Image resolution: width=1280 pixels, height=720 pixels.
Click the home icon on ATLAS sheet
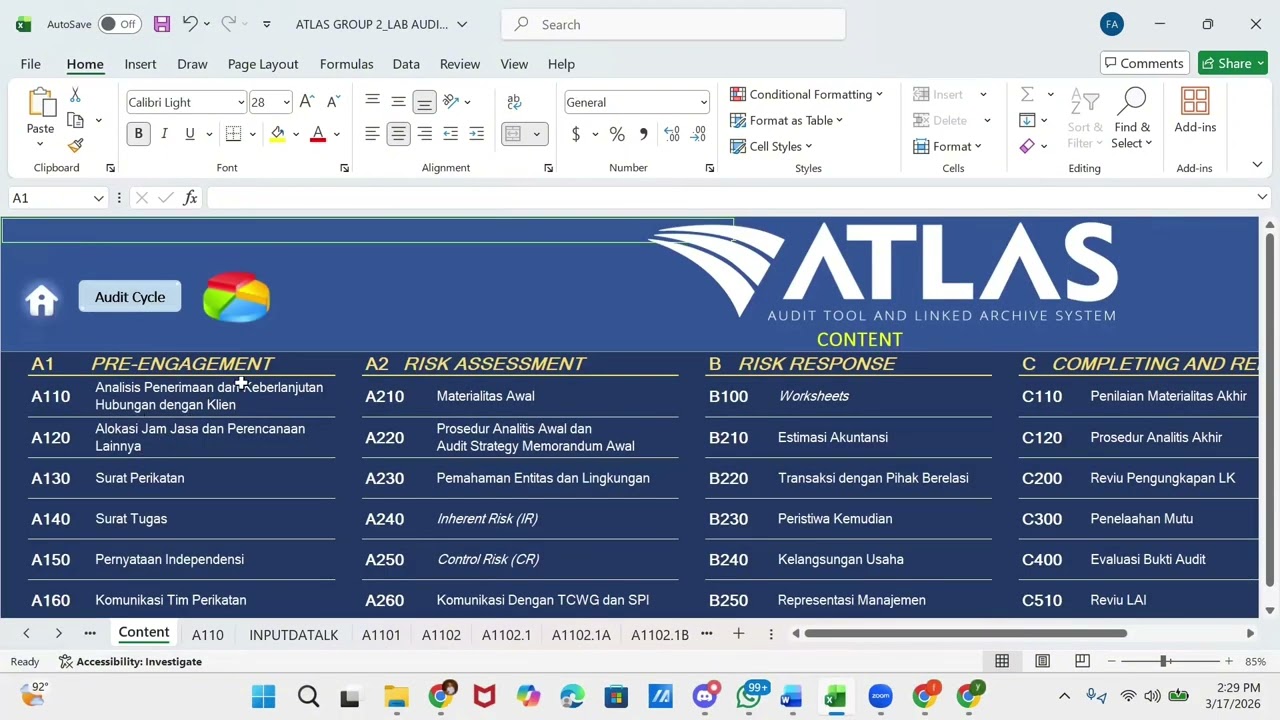coord(42,299)
